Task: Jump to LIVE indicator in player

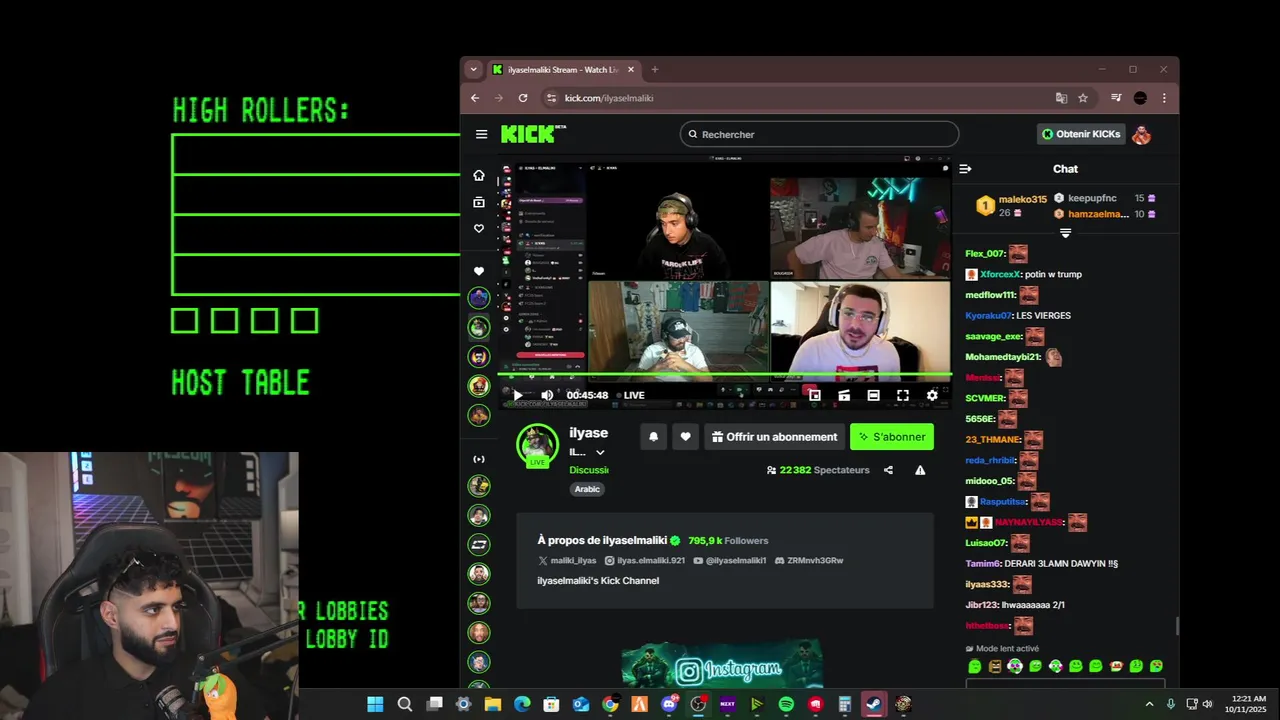Action: click(630, 395)
